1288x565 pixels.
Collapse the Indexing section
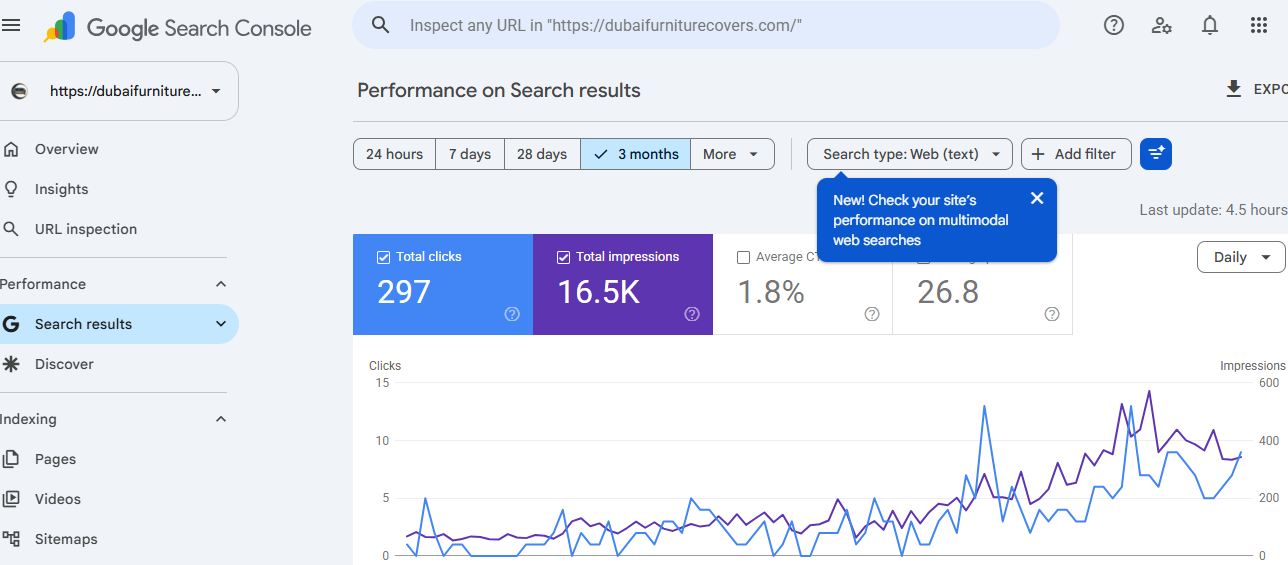[221, 419]
